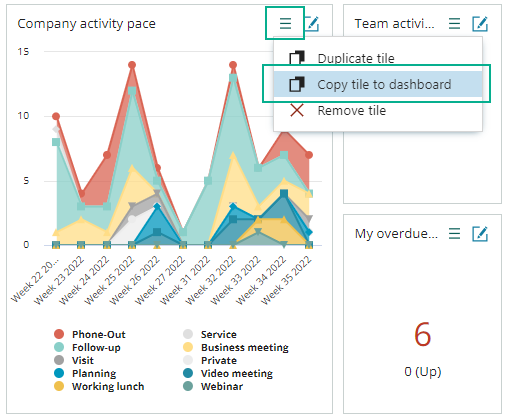Viewport: 508px width, 418px height.
Task: Edit the Company activity pace tile
Action: pos(313,24)
